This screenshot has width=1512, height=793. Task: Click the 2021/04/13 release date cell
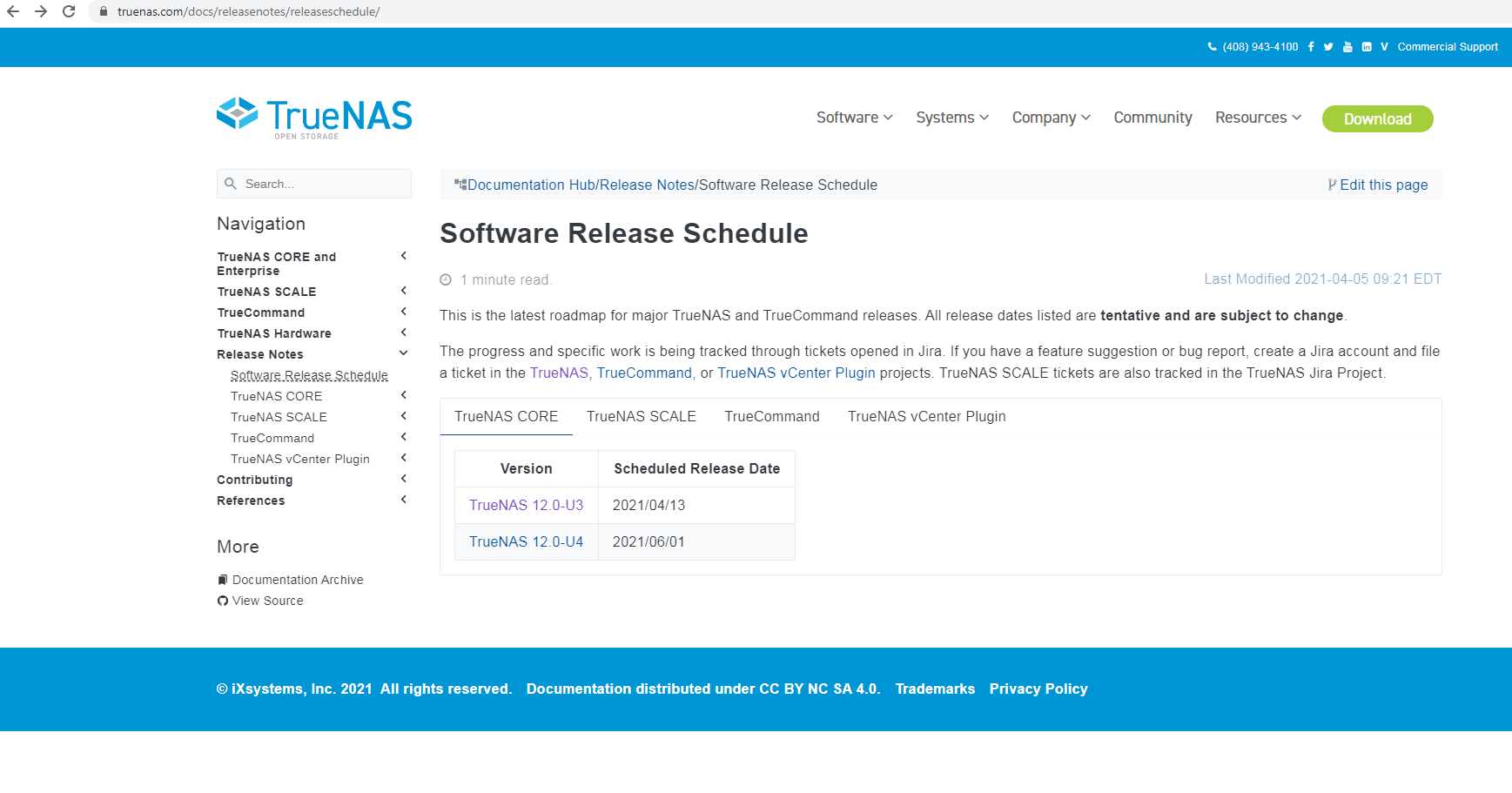click(696, 505)
